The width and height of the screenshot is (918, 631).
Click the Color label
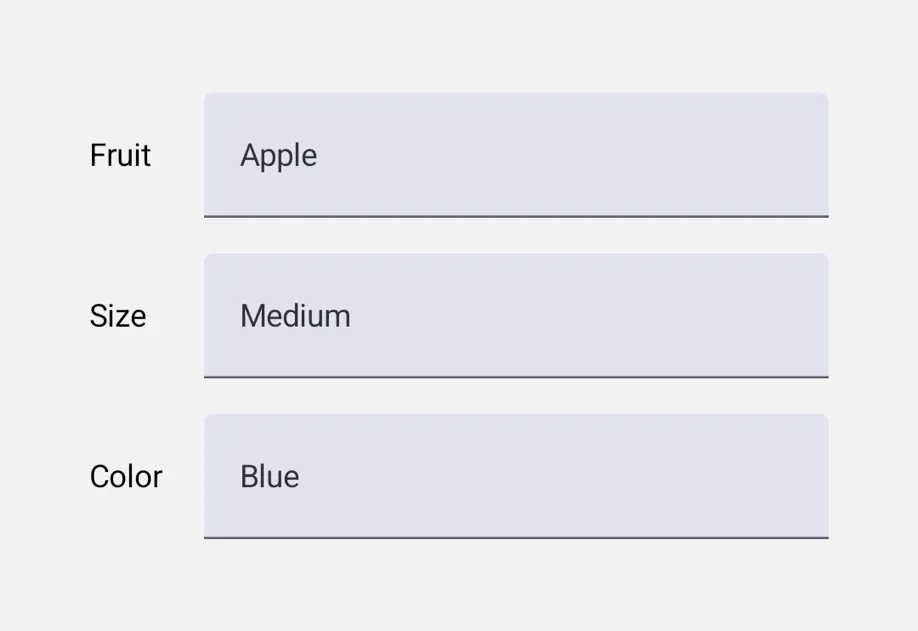coord(126,476)
